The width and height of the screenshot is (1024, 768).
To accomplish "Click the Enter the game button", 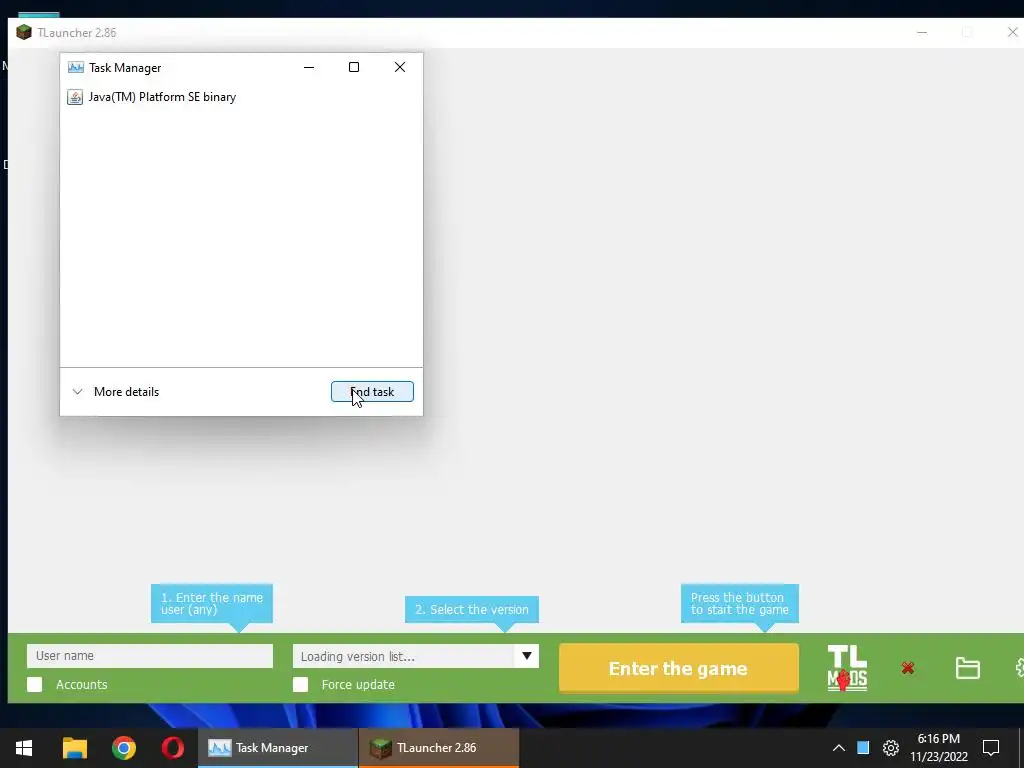I will coord(679,668).
